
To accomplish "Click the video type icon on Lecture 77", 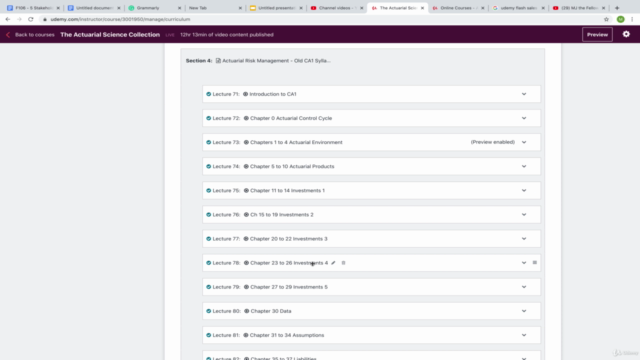I will pyautogui.click(x=246, y=238).
